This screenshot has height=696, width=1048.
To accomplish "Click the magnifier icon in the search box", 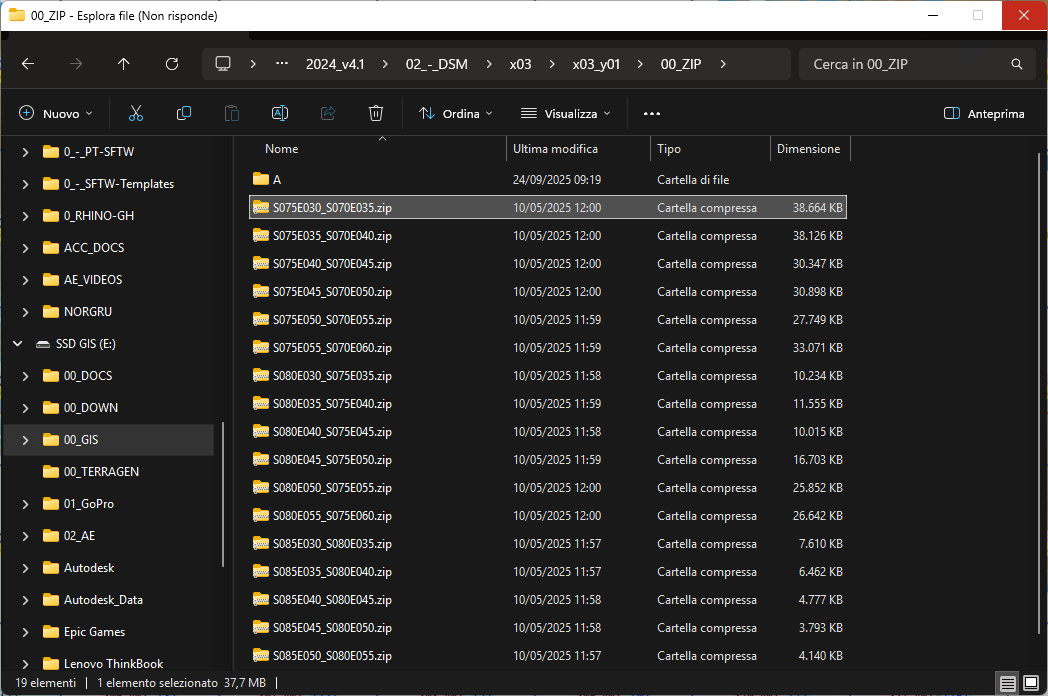I will pyautogui.click(x=1017, y=63).
